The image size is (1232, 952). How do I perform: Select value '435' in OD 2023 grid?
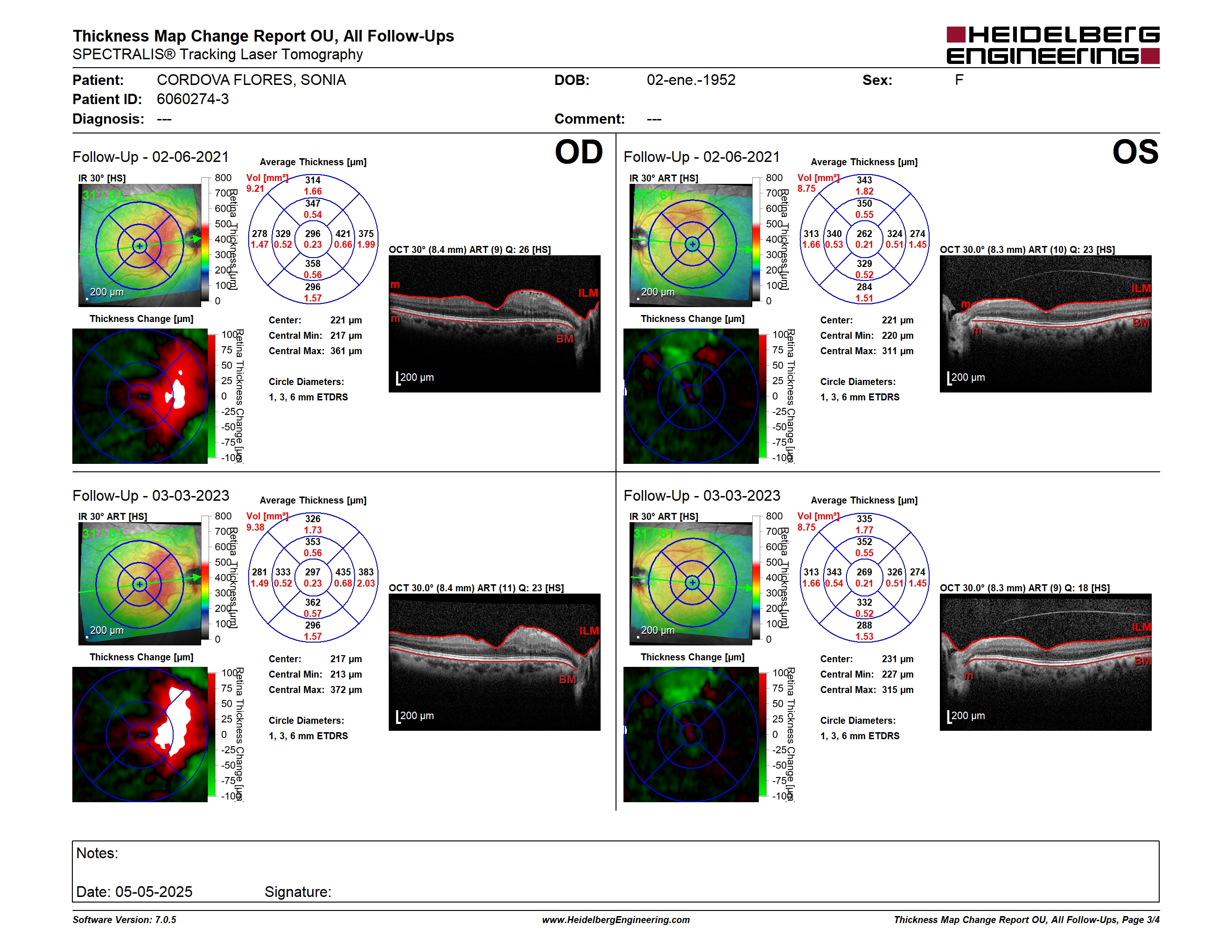(343, 572)
